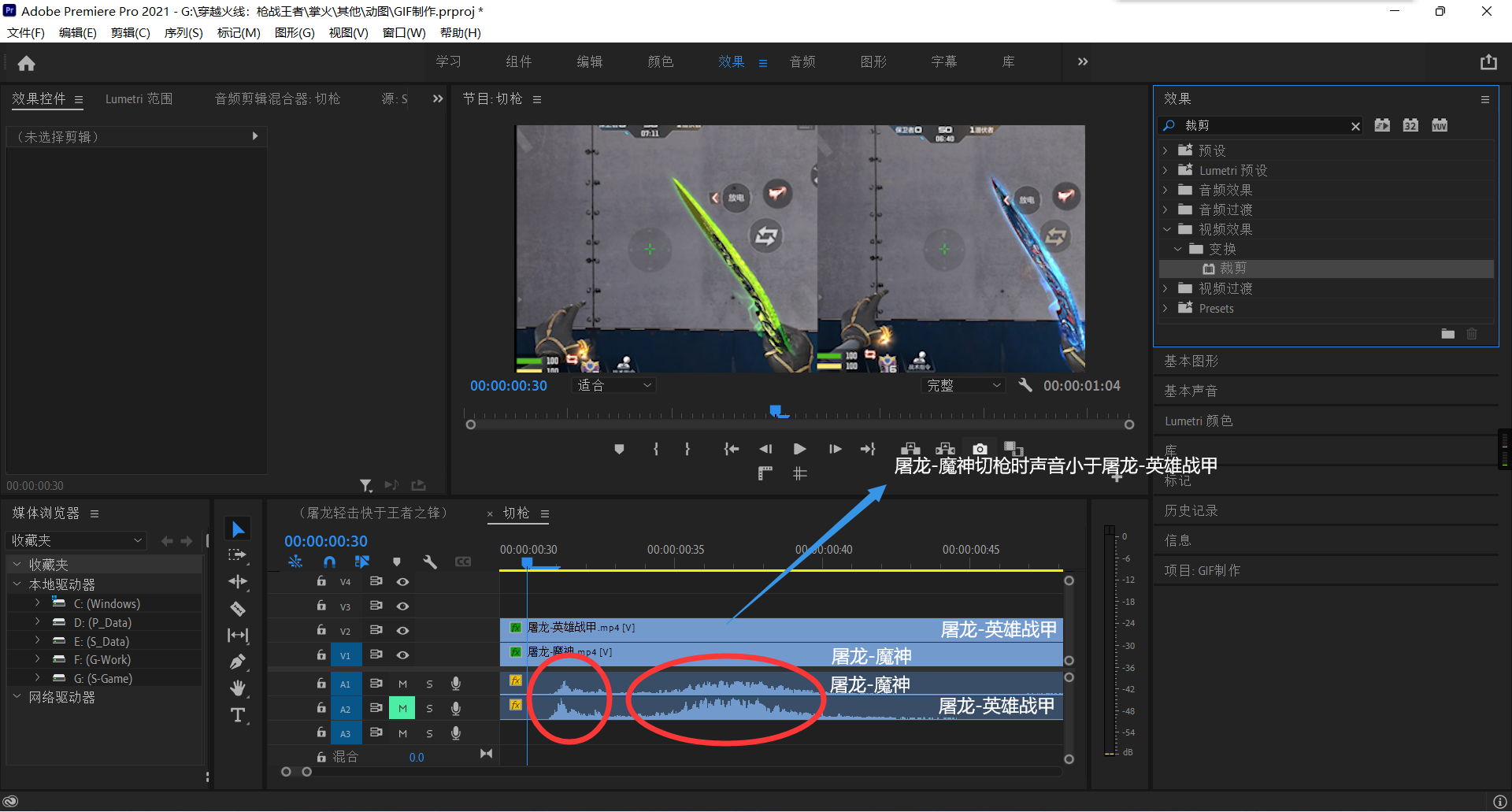Select the Razor tool
The height and width of the screenshot is (812, 1512).
click(238, 609)
